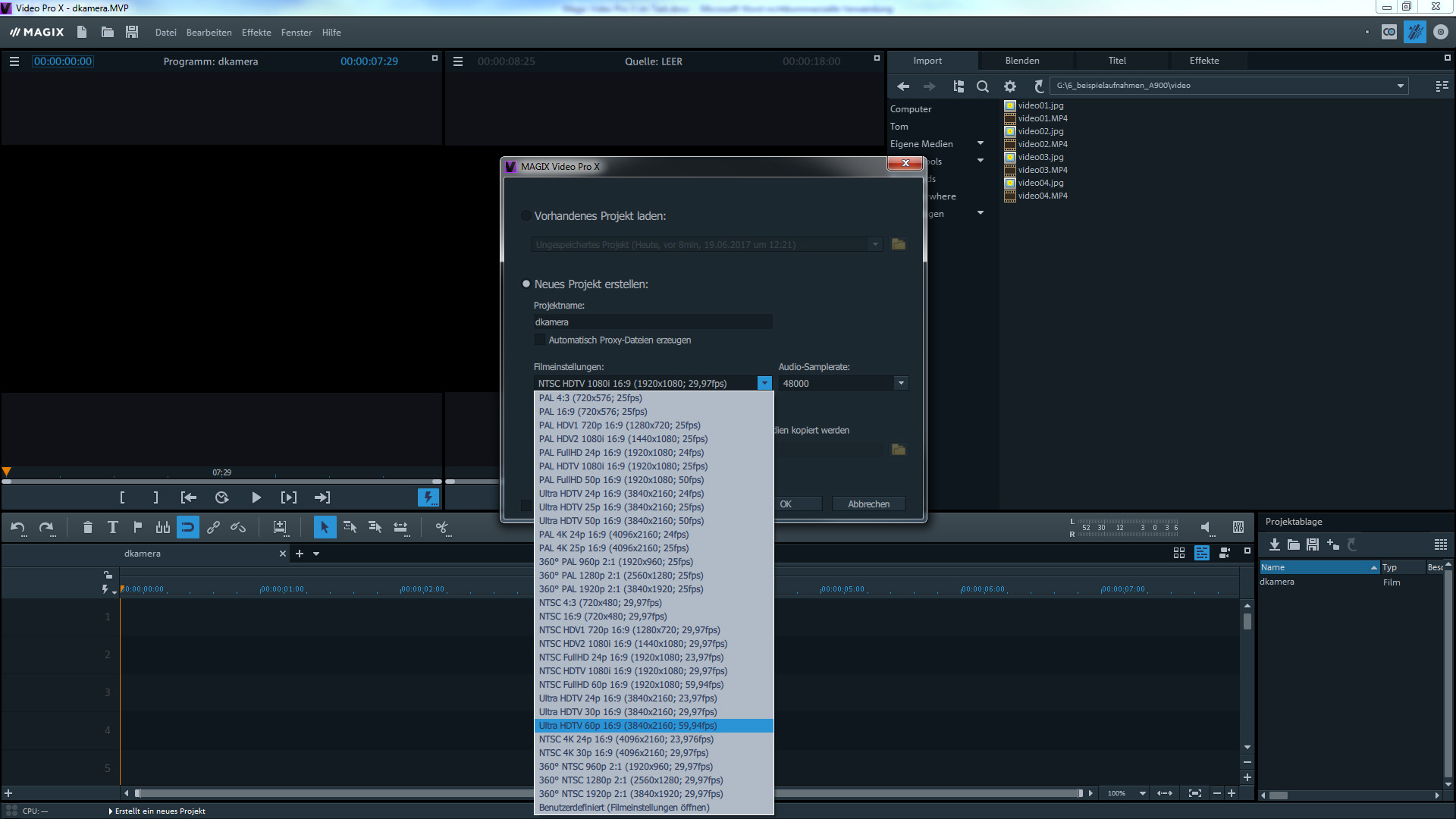Screen dimensions: 1456x819
Task: Choose 'Benutzerdefiniert (Filmeinstellungen öffnen)' entry
Action: (x=654, y=808)
